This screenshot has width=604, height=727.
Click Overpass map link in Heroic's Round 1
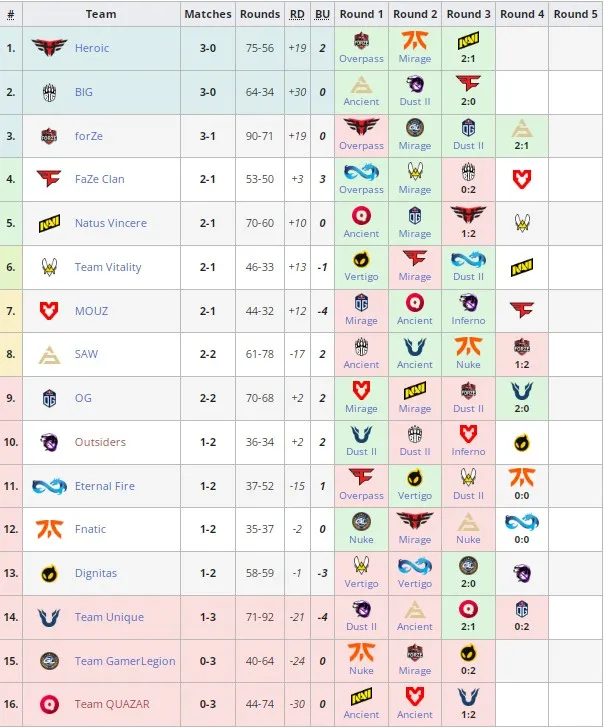click(x=361, y=59)
